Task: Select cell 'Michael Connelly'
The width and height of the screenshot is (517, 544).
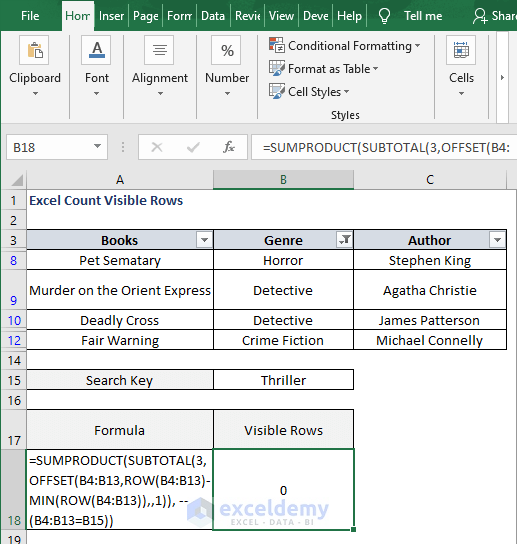Action: pyautogui.click(x=430, y=340)
